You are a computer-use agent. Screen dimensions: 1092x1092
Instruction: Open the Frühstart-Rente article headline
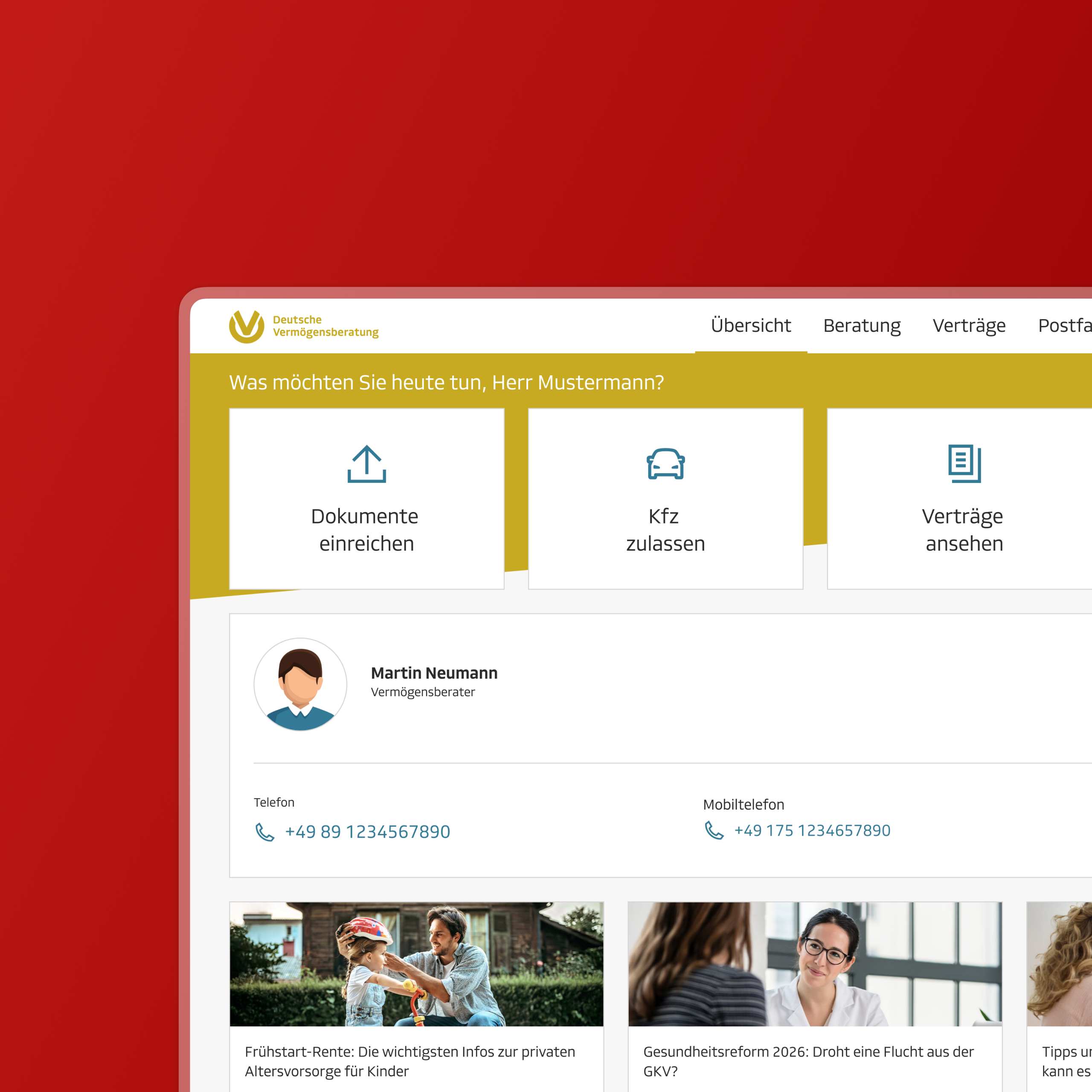pyautogui.click(x=410, y=1061)
